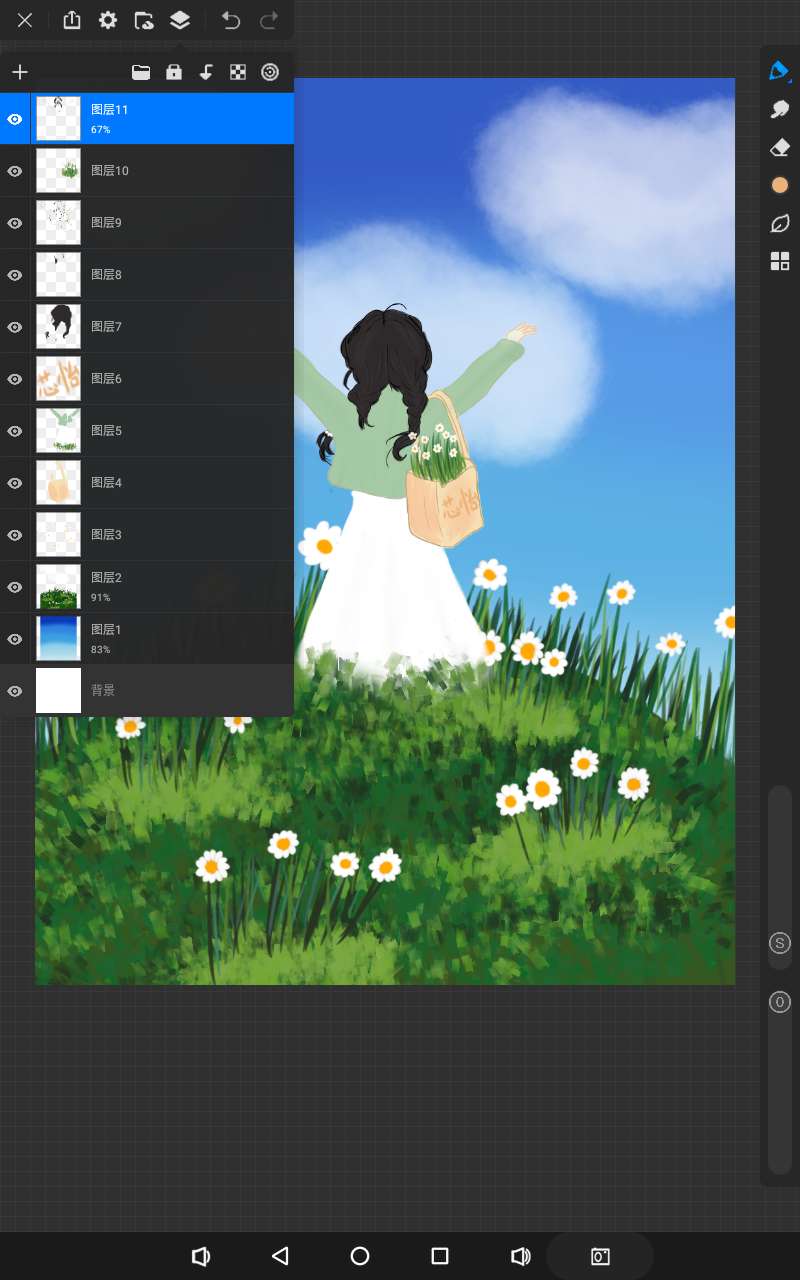The width and height of the screenshot is (800, 1280).
Task: Open the white thumbnail of 背景
Action: click(58, 691)
